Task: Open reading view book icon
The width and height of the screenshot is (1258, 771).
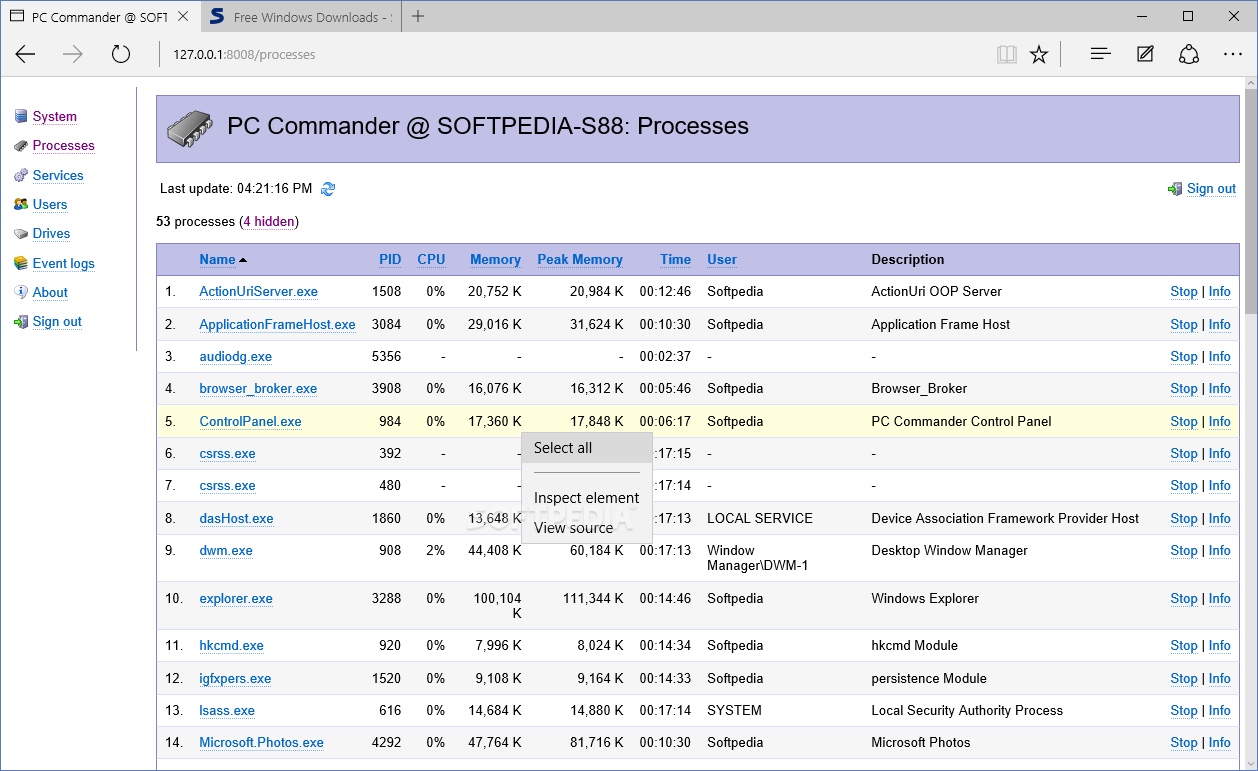Action: click(x=1007, y=54)
